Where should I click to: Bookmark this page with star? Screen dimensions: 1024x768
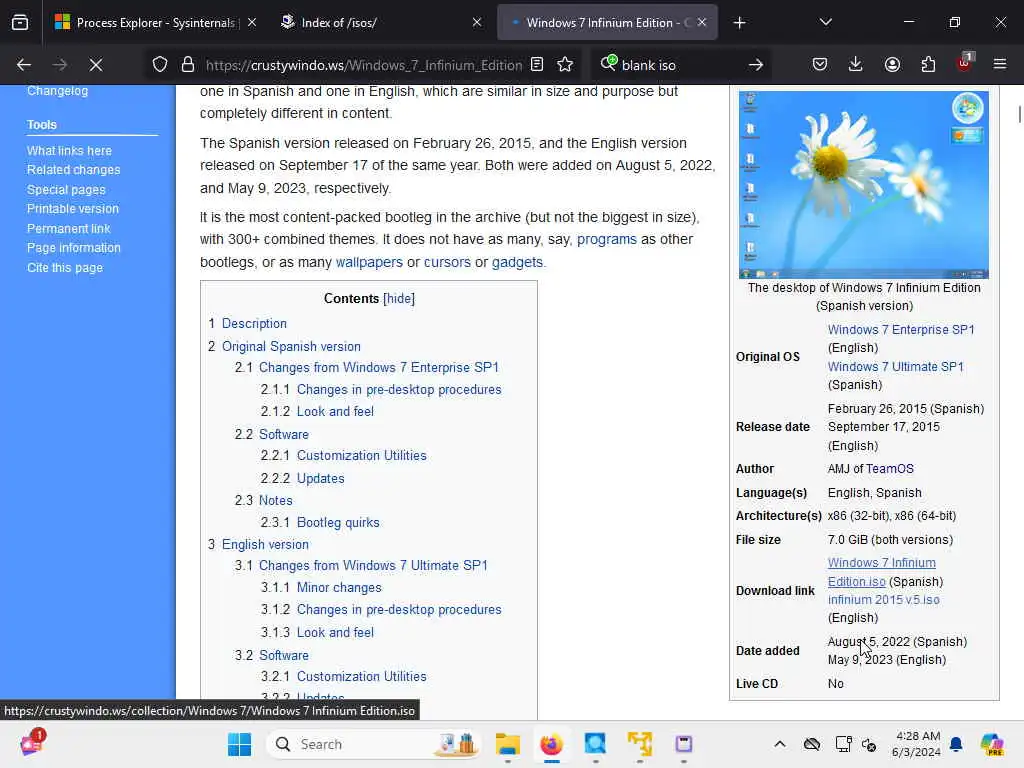point(565,64)
